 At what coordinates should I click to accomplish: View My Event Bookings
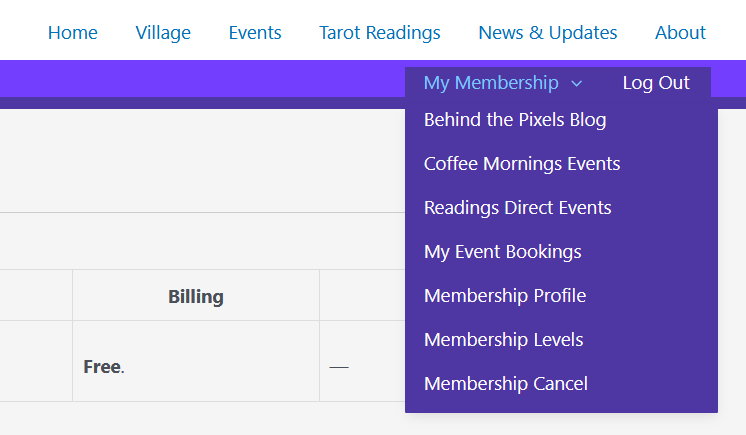[x=503, y=252]
